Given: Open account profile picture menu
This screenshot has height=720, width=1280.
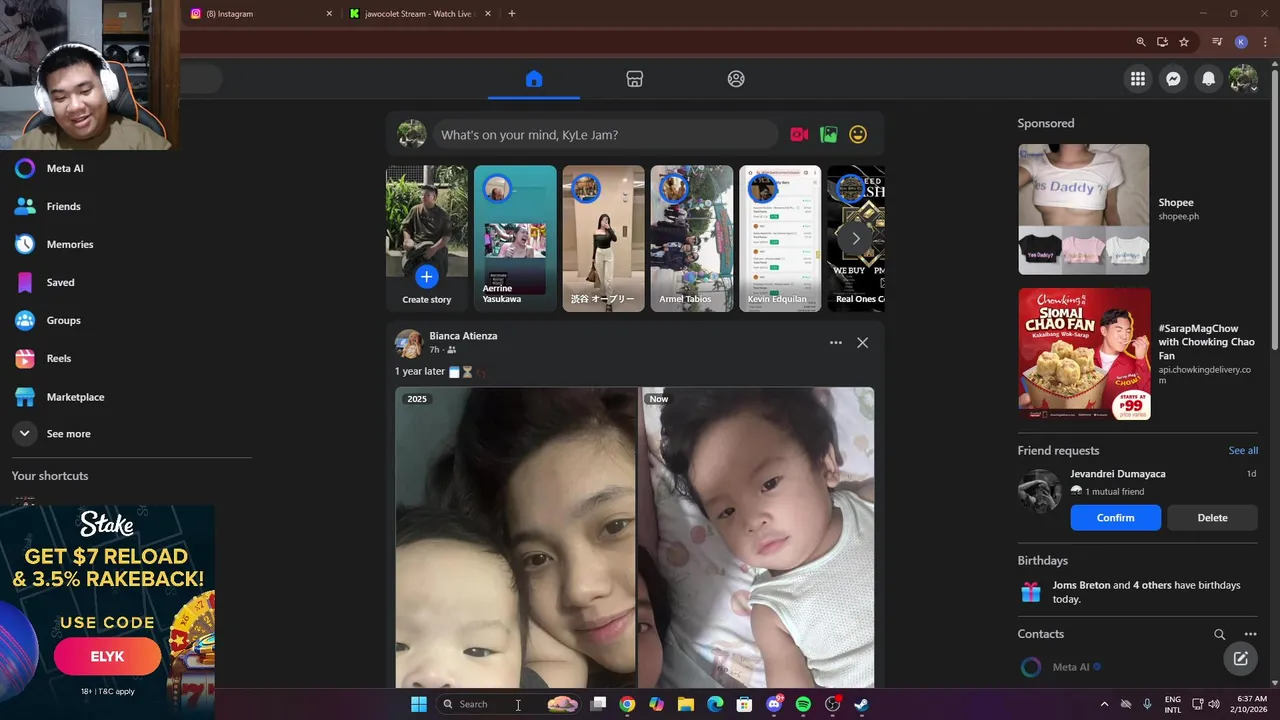Looking at the screenshot, I should click(1243, 79).
